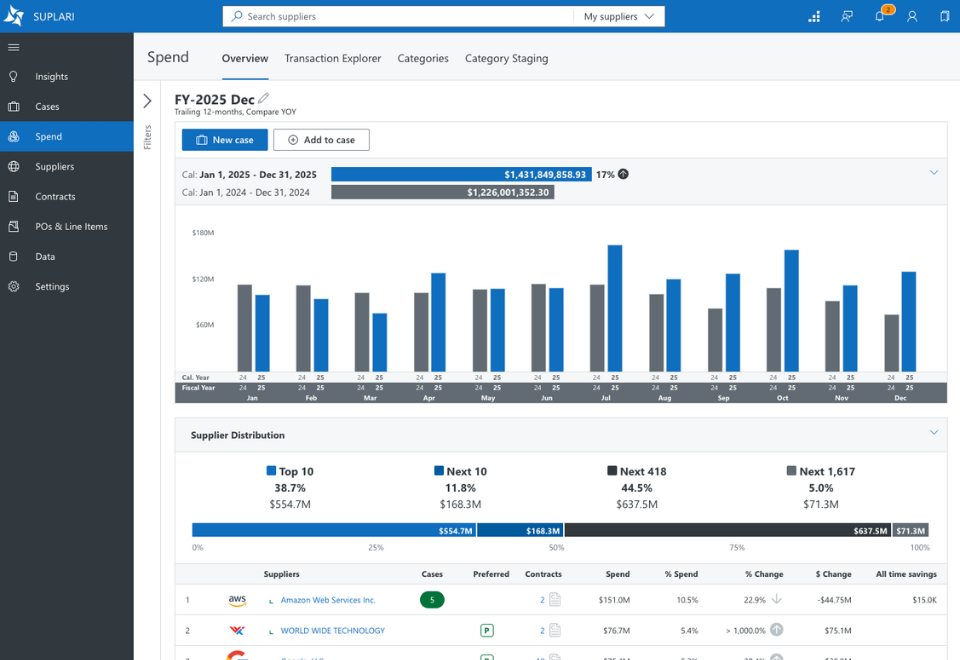Expand the Filters panel chevron
960x660 pixels.
tap(148, 101)
